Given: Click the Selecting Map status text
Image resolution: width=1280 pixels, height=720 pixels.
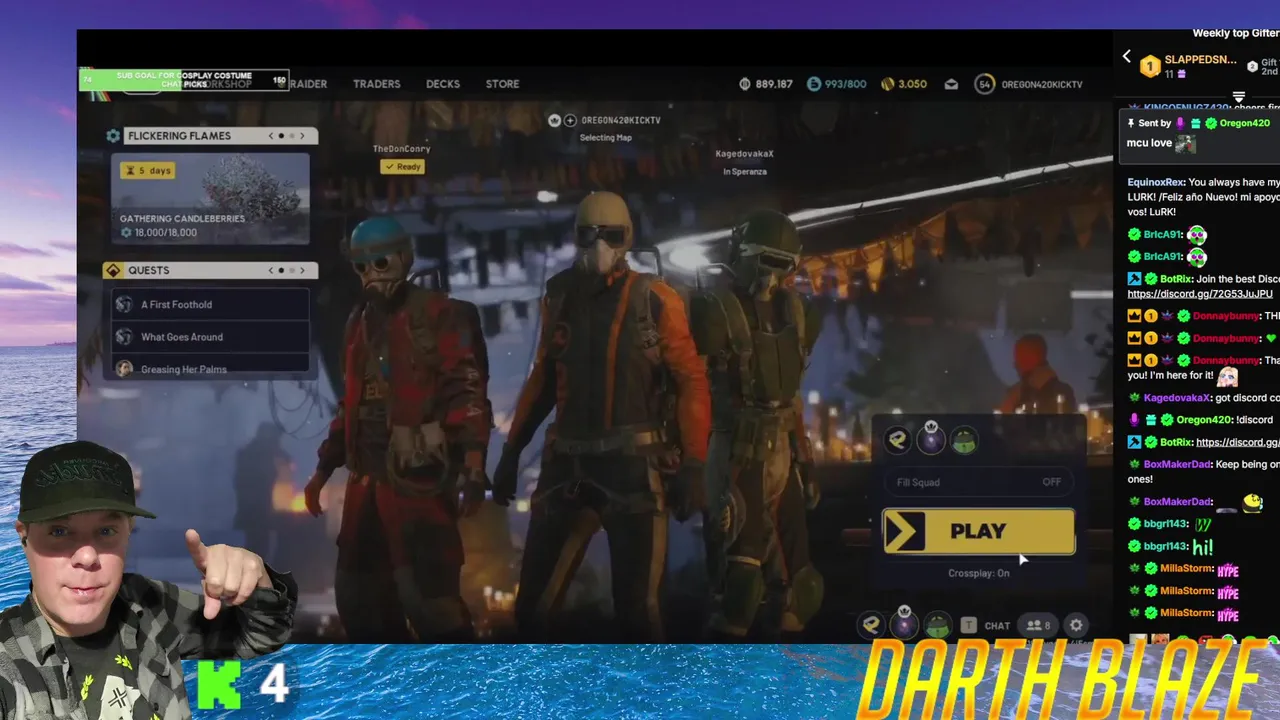Looking at the screenshot, I should click(x=606, y=138).
